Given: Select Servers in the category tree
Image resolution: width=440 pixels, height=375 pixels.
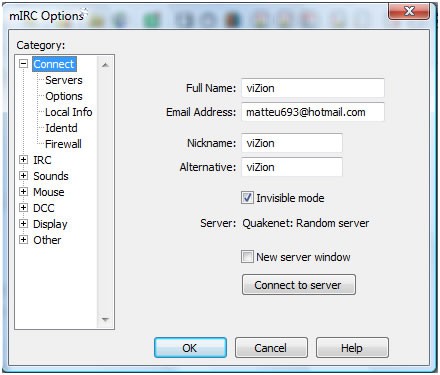Looking at the screenshot, I should click(64, 80).
